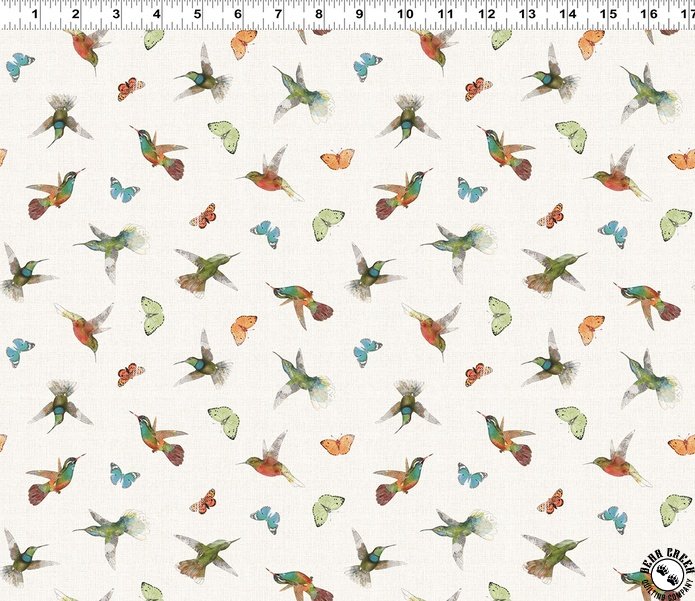Image resolution: width=695 pixels, height=601 pixels.
Task: Click the ruler number 16
Action: point(649,14)
